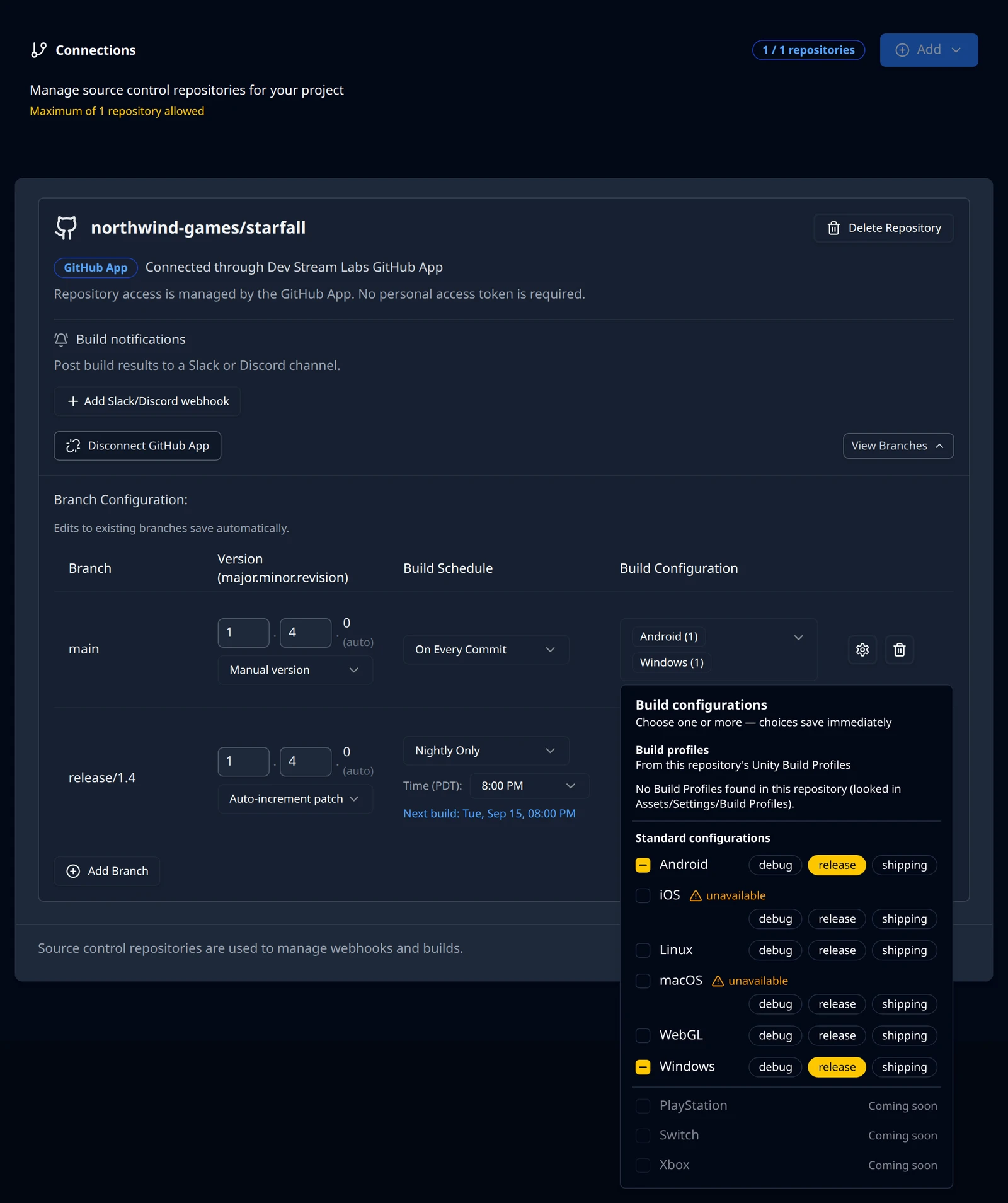Select Linux release configuration
1008x1203 pixels.
pyautogui.click(x=837, y=950)
